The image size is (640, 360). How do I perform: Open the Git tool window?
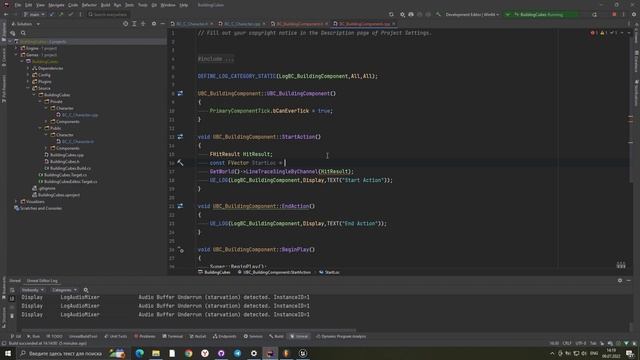click(16, 336)
